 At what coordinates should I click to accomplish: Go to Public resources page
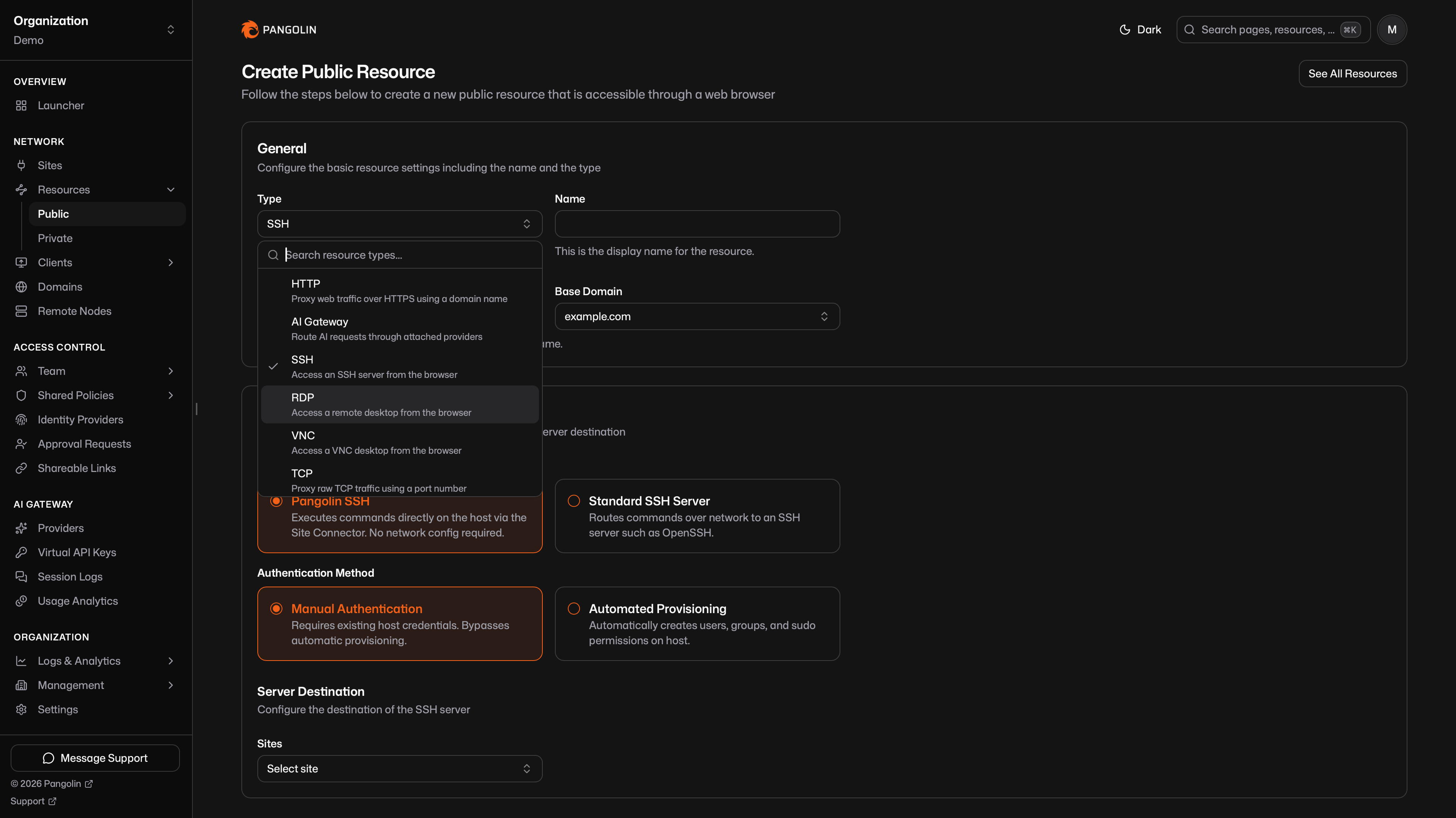tap(107, 214)
